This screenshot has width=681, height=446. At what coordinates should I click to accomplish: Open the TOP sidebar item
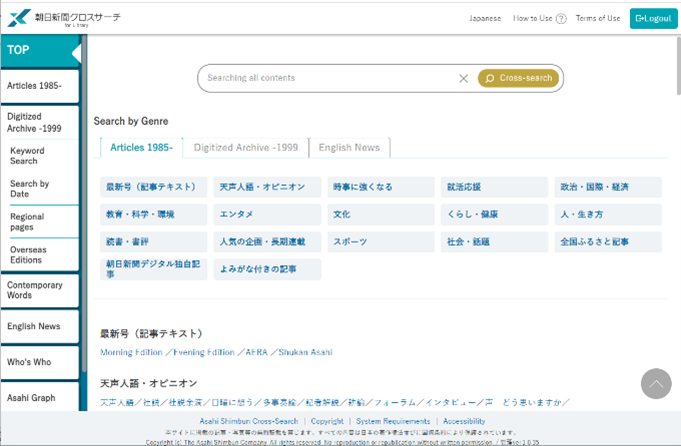40,51
